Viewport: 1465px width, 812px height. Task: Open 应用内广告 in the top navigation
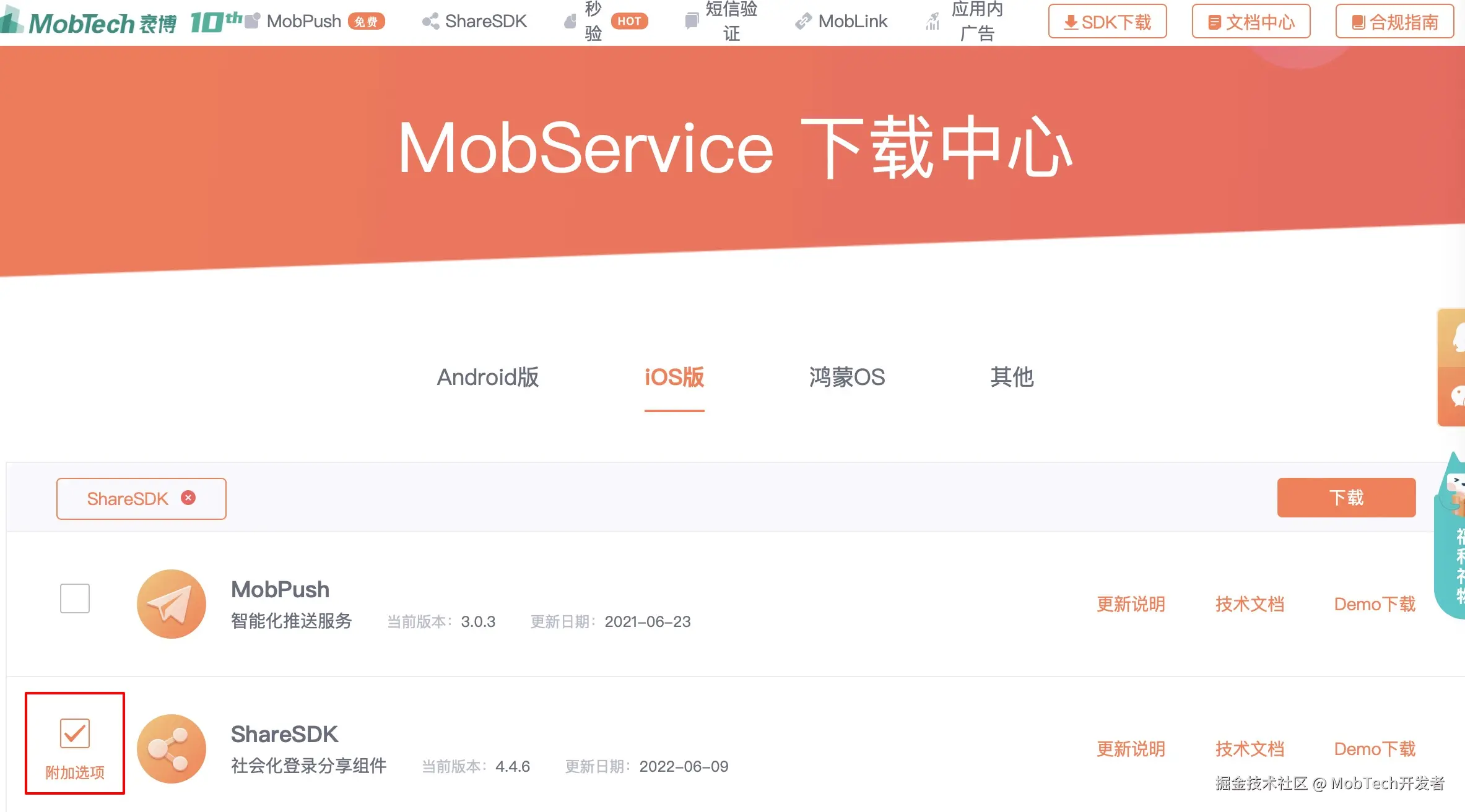pyautogui.click(x=976, y=21)
